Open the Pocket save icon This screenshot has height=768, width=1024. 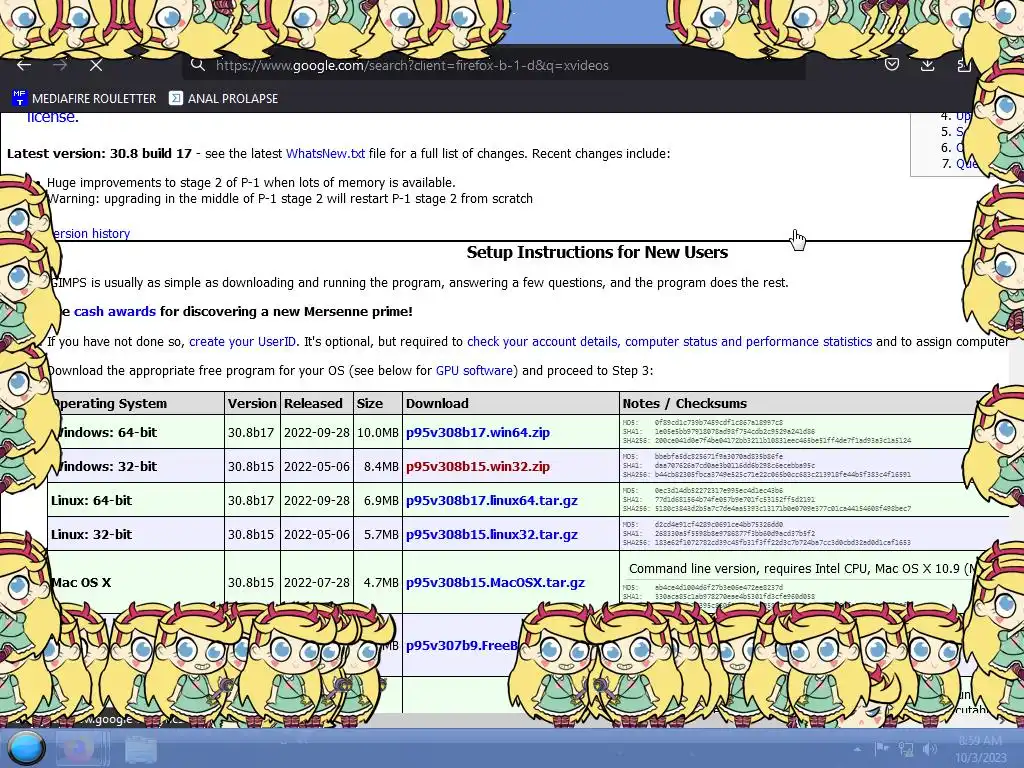tap(891, 65)
